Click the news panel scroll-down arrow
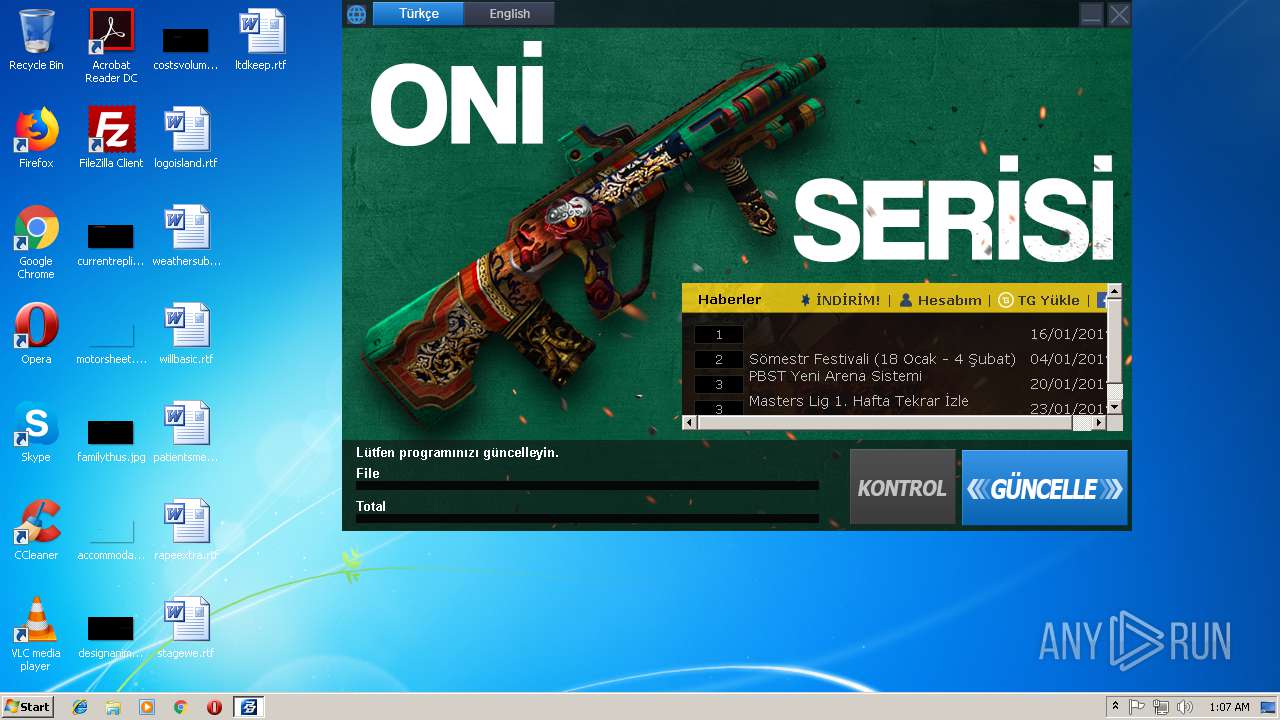 pyautogui.click(x=1114, y=407)
